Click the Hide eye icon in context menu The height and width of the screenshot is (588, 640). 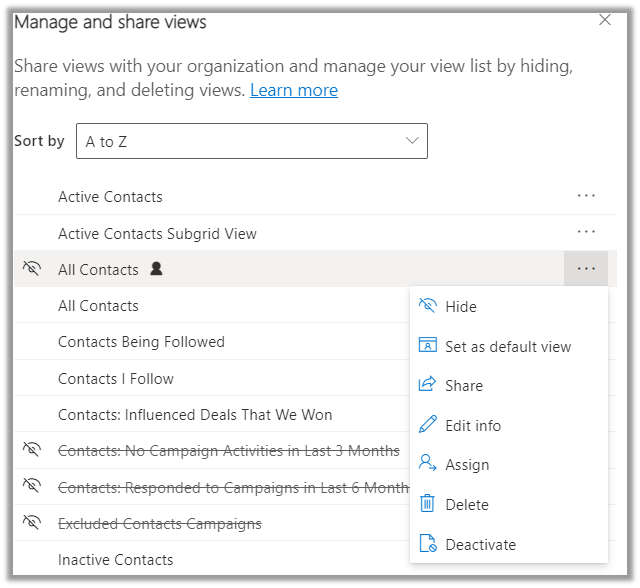pyautogui.click(x=428, y=306)
